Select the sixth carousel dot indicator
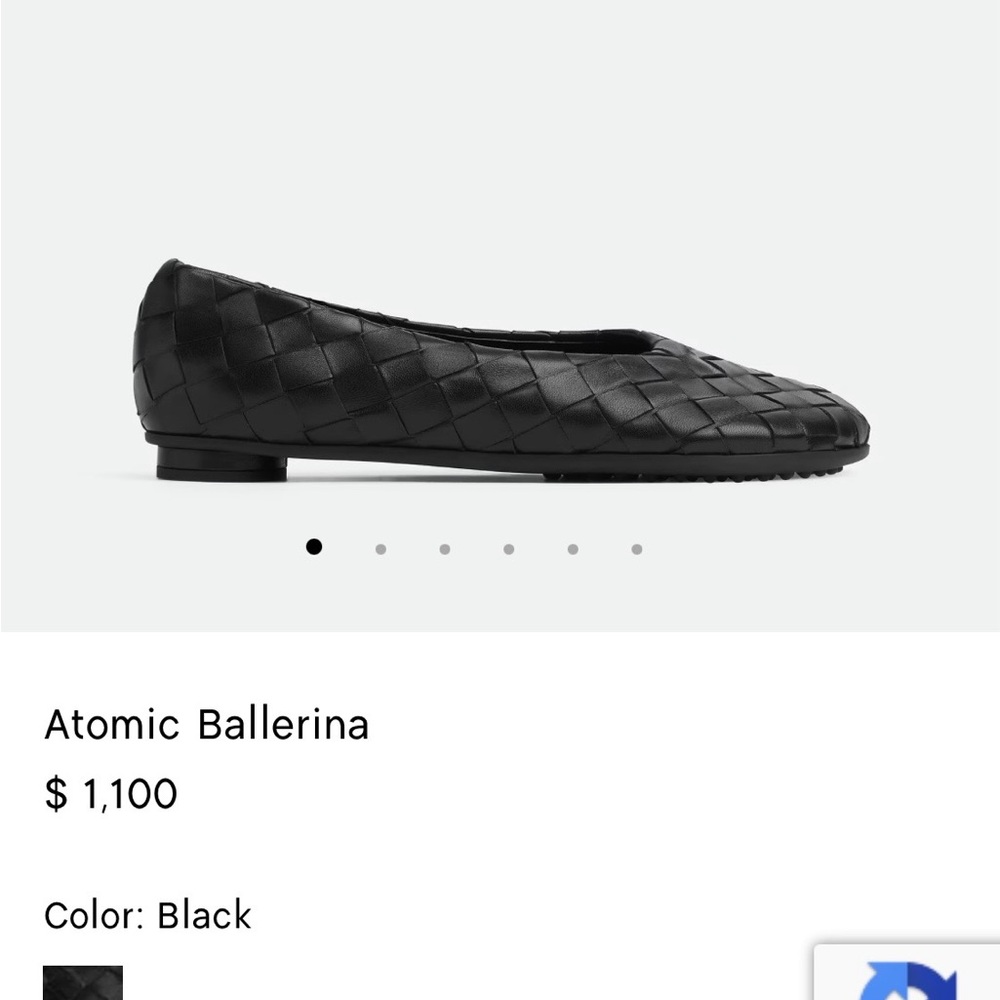 [x=636, y=547]
